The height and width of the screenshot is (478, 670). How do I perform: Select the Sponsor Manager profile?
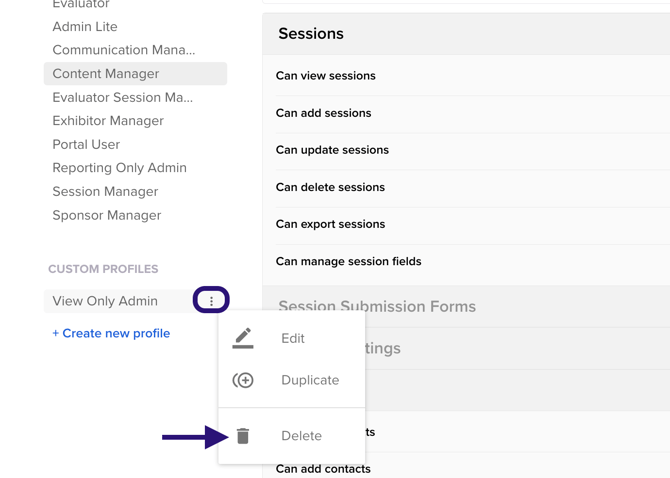107,215
